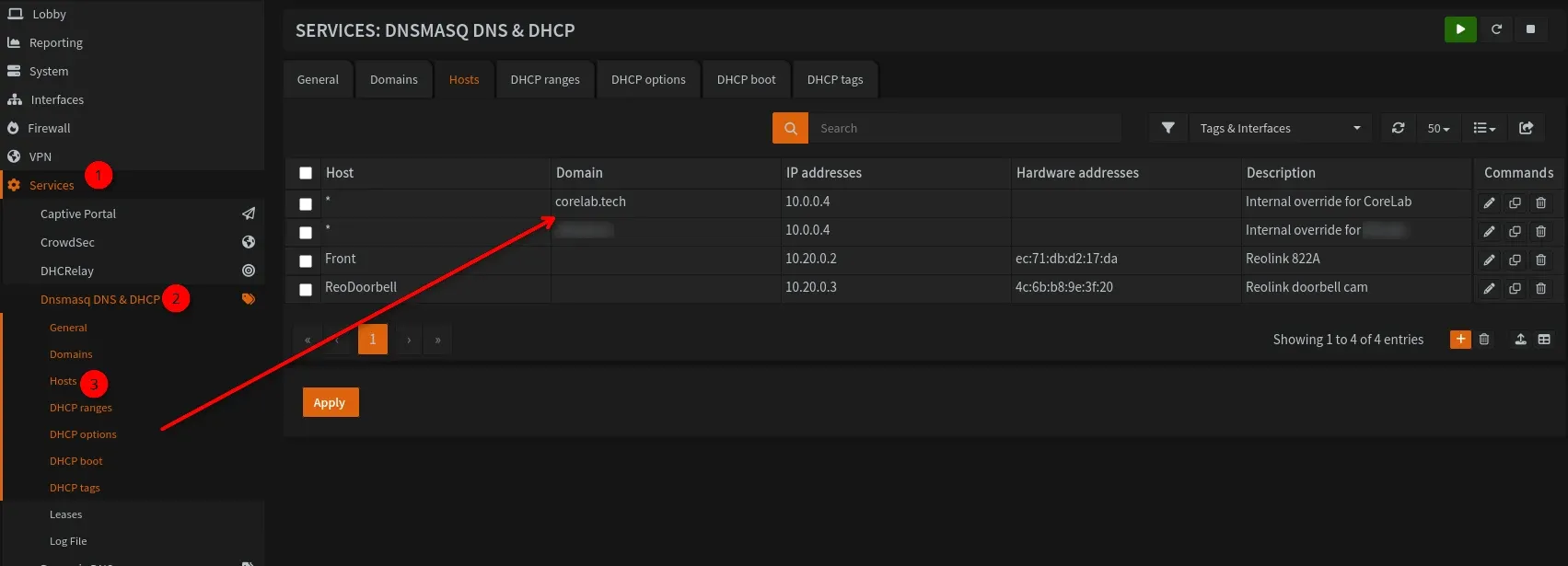The image size is (1568, 566).
Task: Go to page 1 in pagination
Action: click(x=373, y=340)
